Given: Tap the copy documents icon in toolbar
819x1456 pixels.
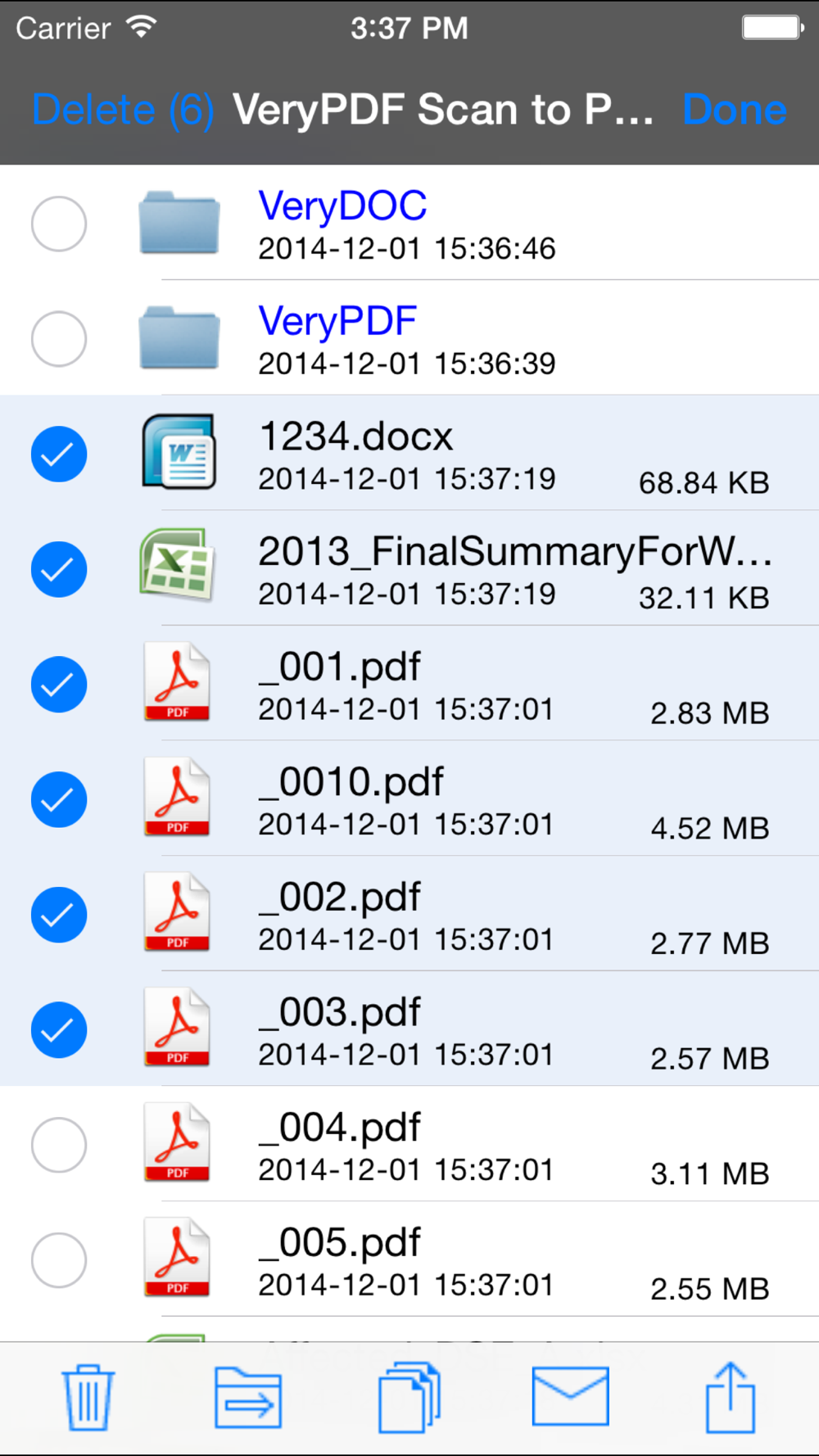Looking at the screenshot, I should click(409, 1397).
